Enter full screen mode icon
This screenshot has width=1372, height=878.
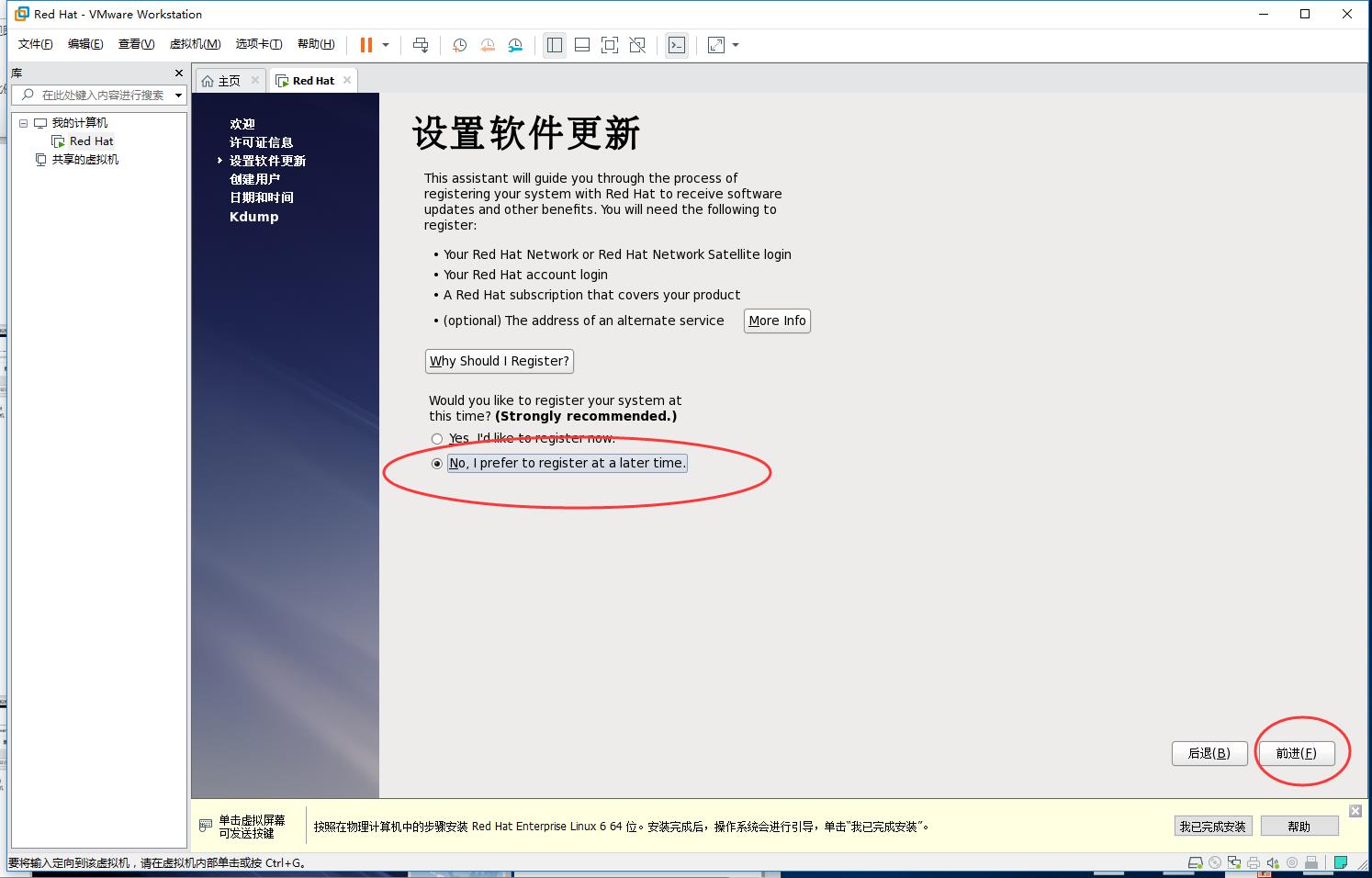point(610,45)
